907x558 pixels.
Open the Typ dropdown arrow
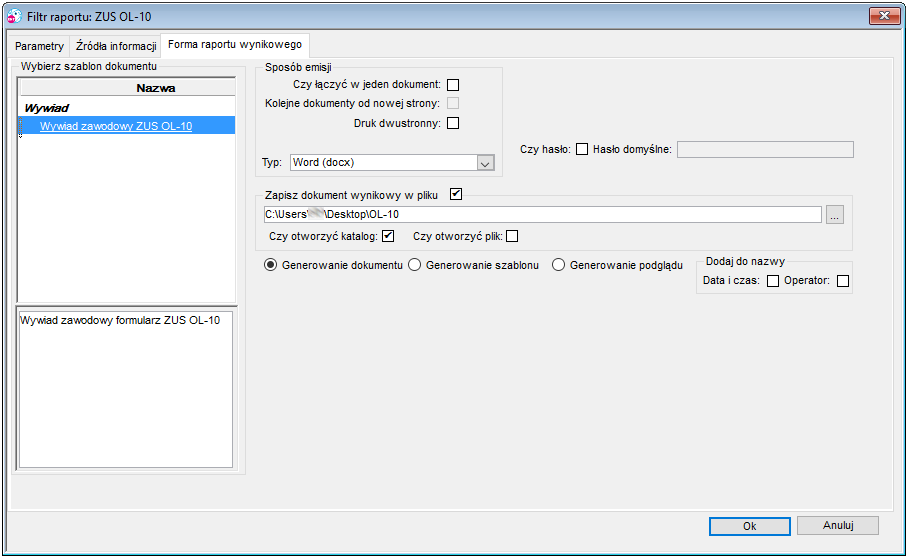click(x=485, y=163)
